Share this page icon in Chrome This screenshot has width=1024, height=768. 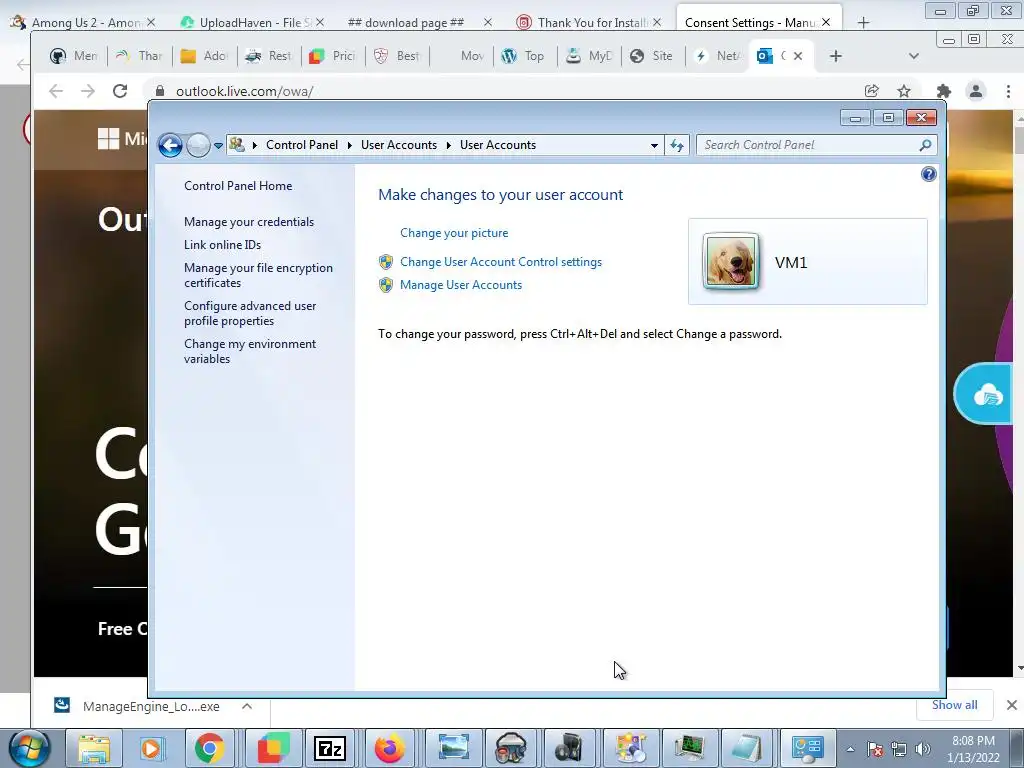point(871,91)
